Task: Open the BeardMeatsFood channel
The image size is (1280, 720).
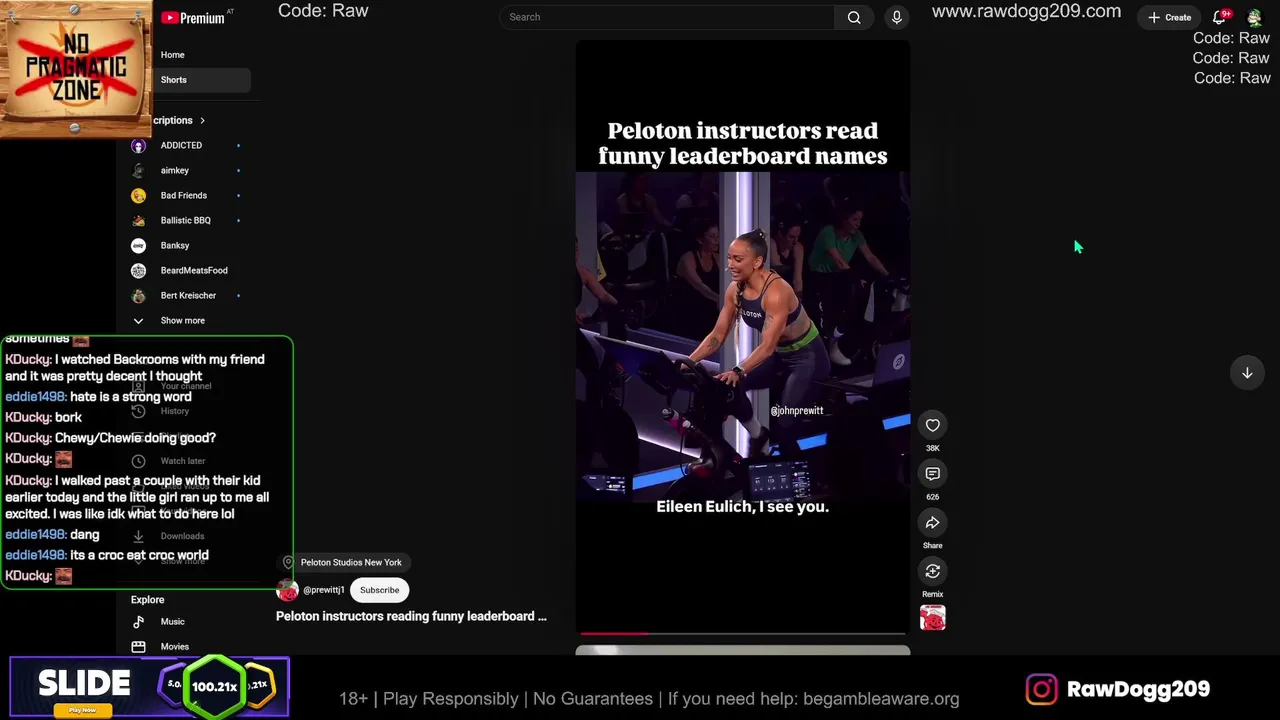Action: point(194,271)
